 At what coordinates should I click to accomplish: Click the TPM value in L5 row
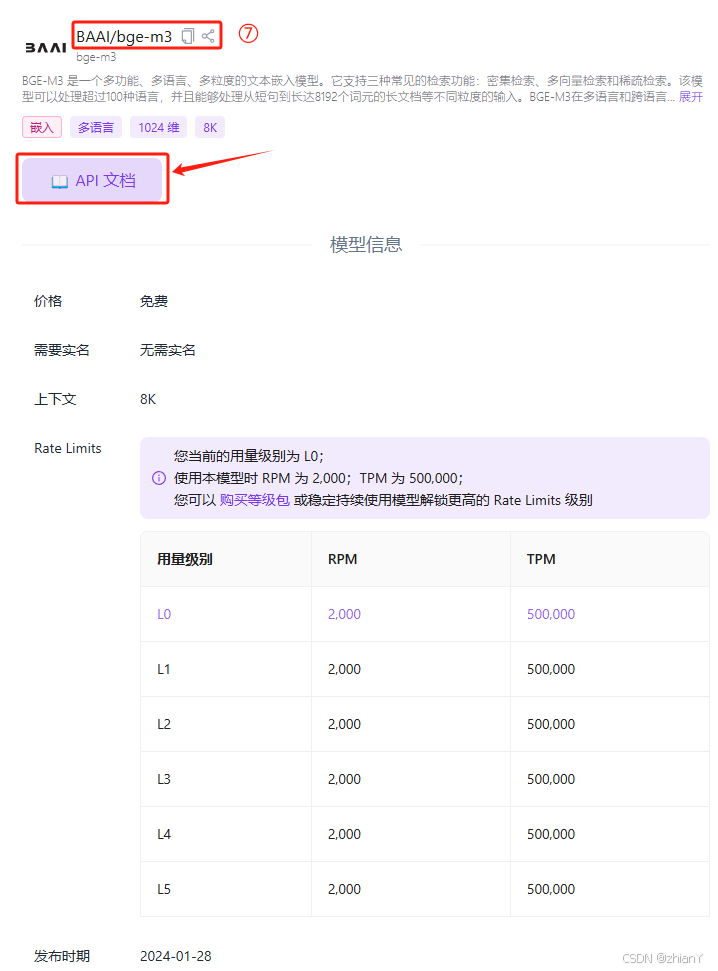pyautogui.click(x=551, y=889)
